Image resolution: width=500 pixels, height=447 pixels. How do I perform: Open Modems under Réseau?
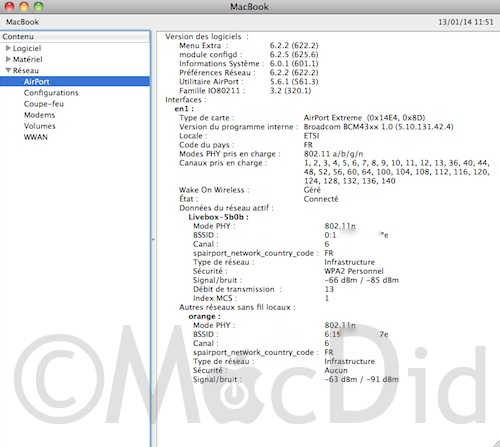39,115
